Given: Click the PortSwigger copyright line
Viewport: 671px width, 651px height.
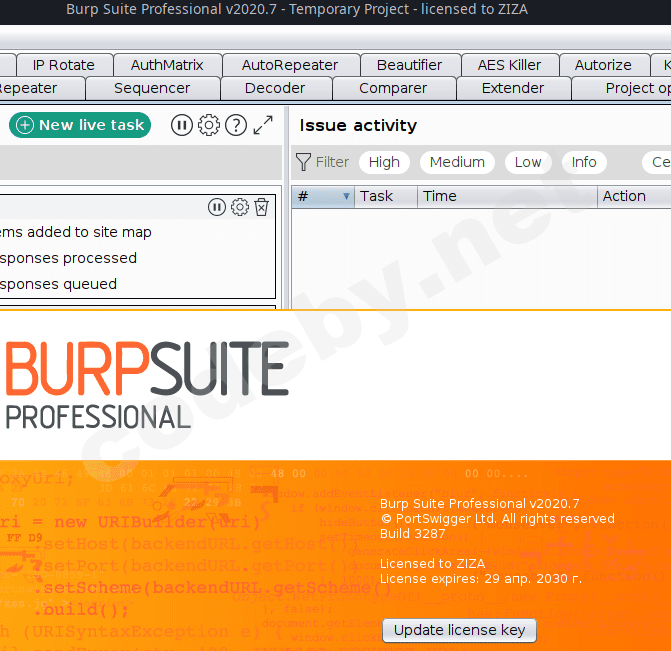Looking at the screenshot, I should click(x=497, y=519).
